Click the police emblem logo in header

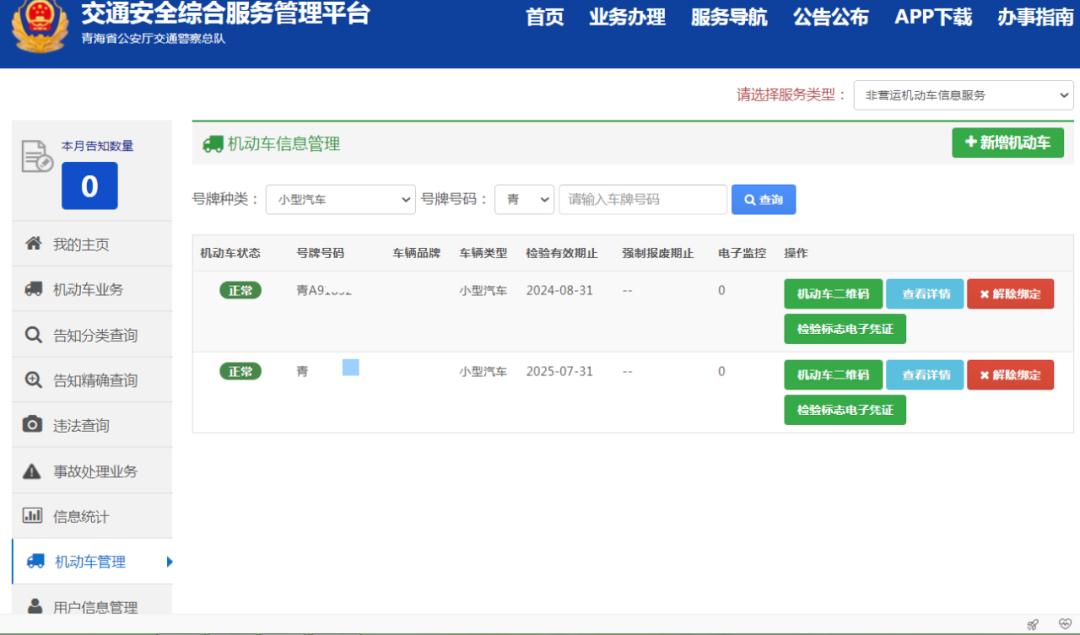pos(40,27)
